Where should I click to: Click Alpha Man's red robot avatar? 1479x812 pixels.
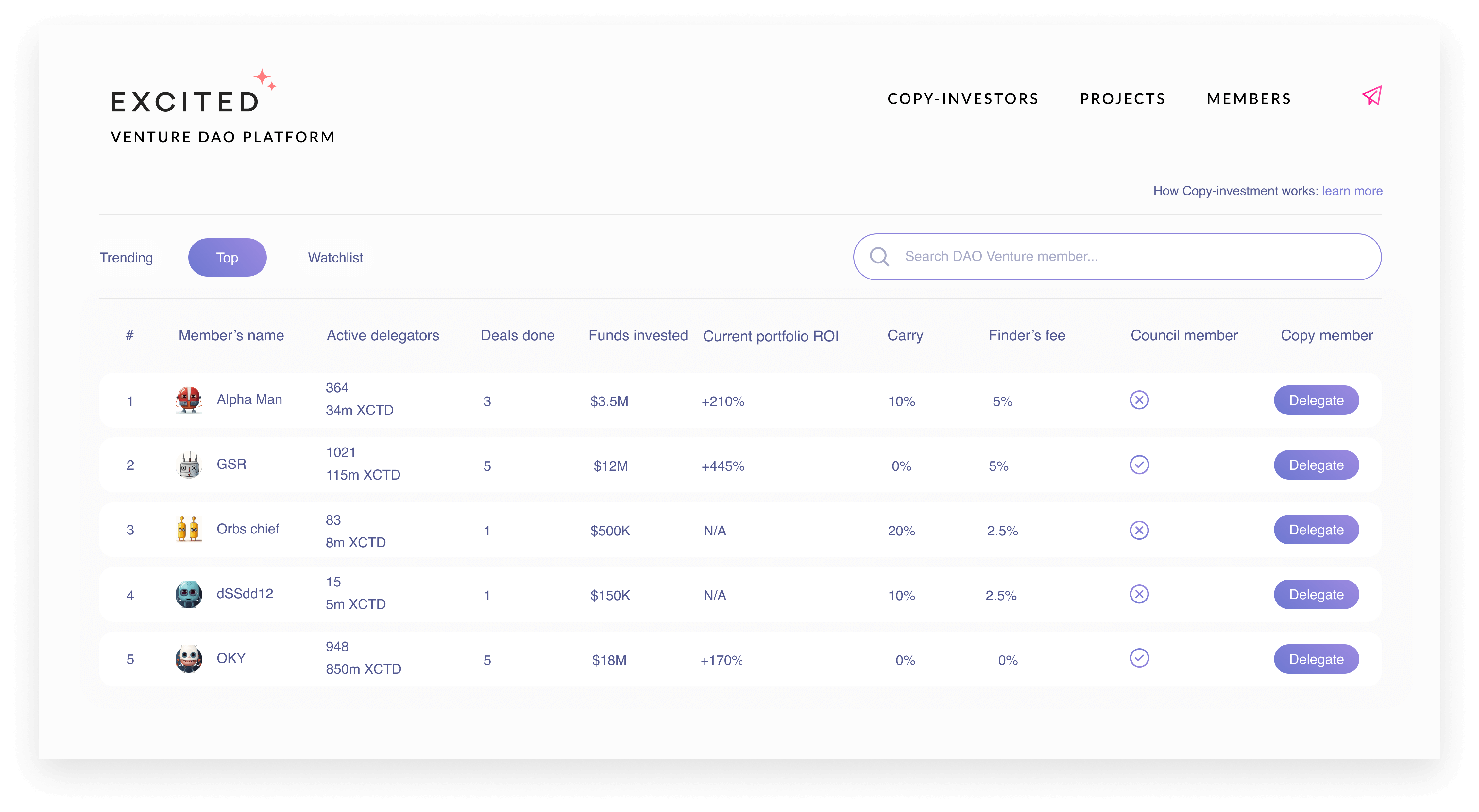click(x=188, y=400)
